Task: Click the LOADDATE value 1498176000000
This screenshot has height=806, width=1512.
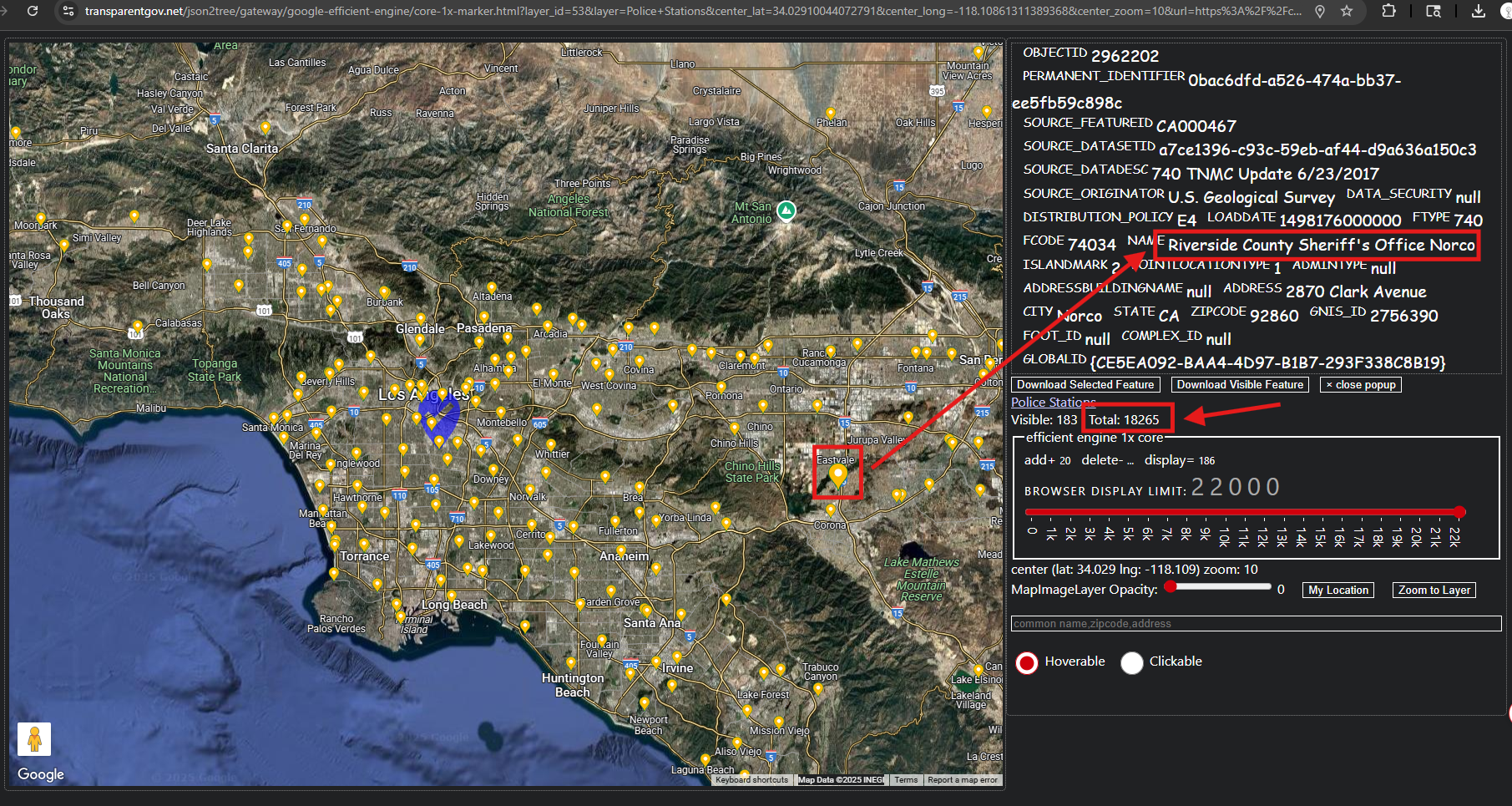Action: (x=1340, y=221)
